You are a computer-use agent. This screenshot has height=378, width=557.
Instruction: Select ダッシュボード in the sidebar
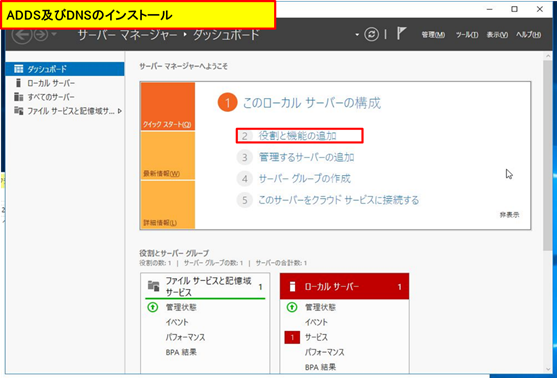(x=65, y=69)
